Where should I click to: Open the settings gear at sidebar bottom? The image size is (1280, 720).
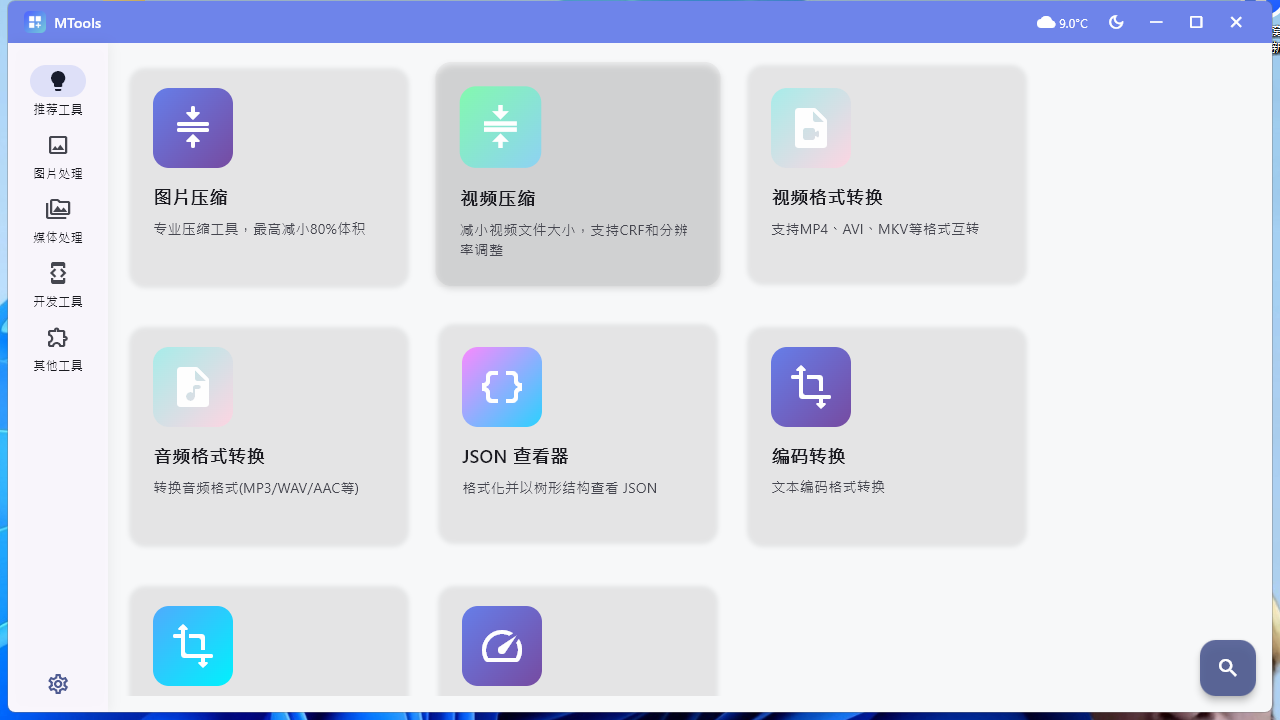[58, 683]
